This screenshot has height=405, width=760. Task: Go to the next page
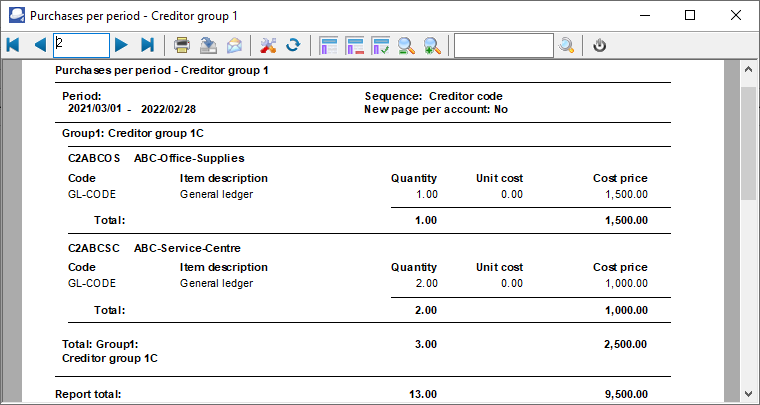tap(122, 46)
